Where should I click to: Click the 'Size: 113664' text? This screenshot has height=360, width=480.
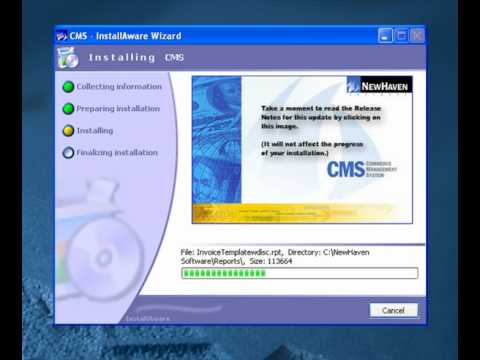[x=271, y=261]
